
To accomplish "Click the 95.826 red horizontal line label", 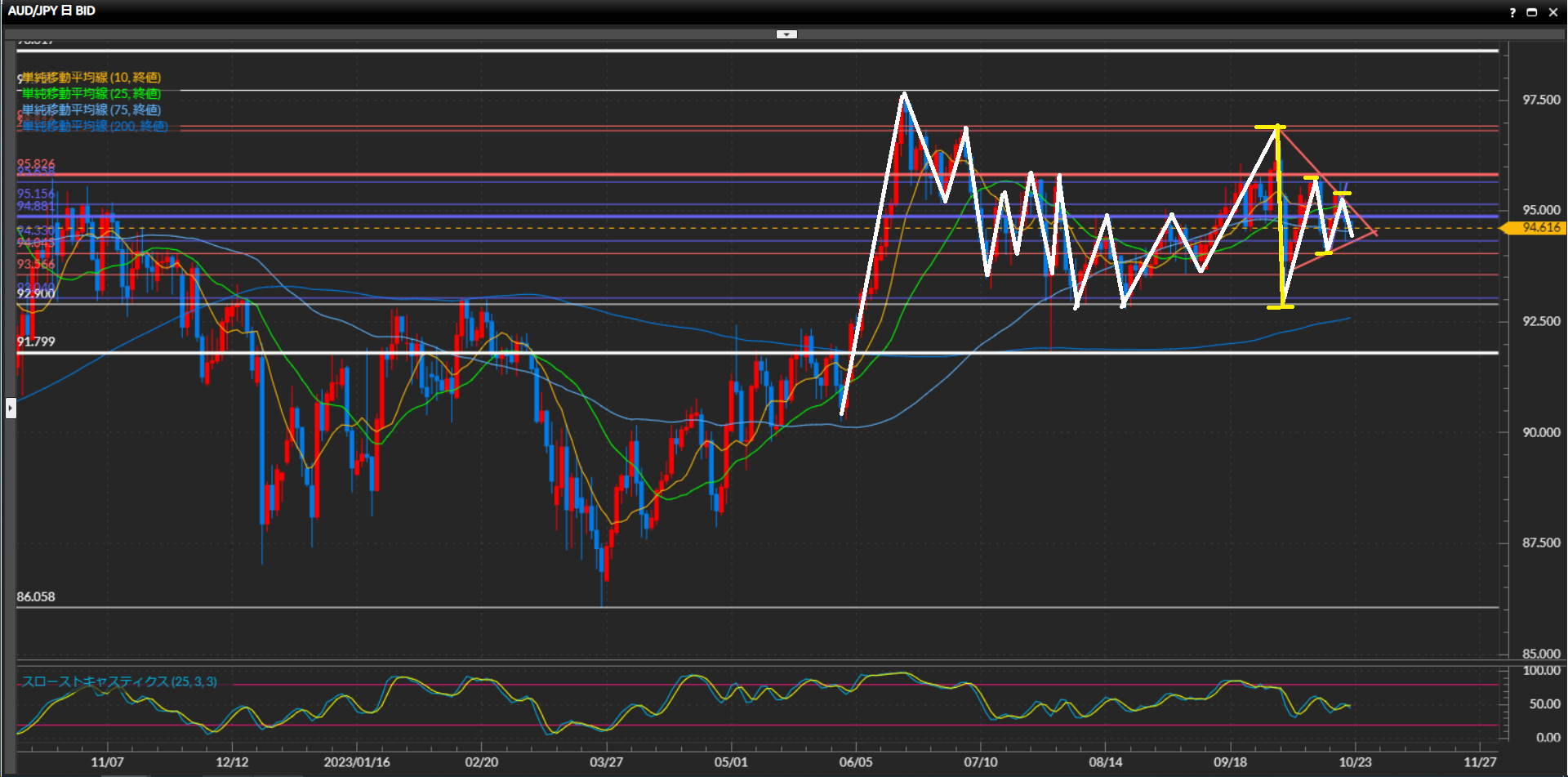I will (36, 164).
